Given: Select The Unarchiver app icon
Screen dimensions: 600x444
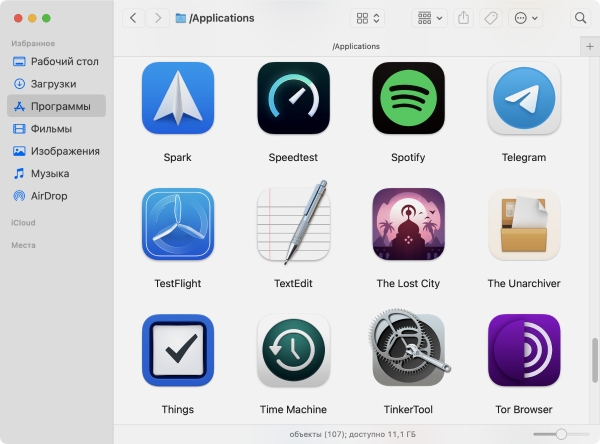Looking at the screenshot, I should point(524,224).
